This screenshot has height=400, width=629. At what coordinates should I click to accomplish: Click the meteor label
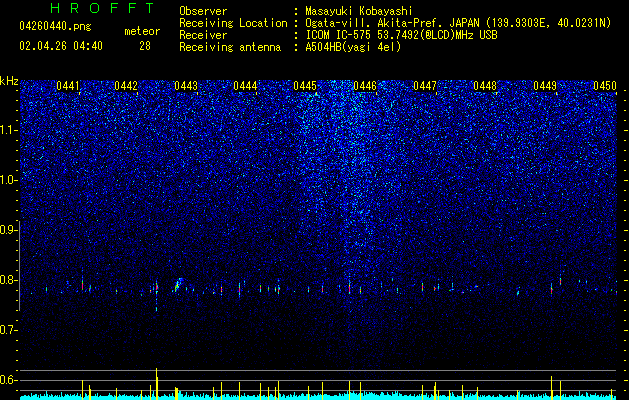click(x=142, y=31)
